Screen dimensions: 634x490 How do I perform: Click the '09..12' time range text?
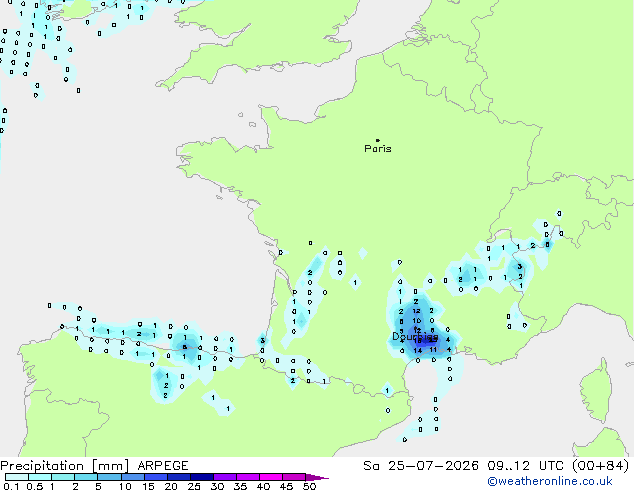(508, 466)
